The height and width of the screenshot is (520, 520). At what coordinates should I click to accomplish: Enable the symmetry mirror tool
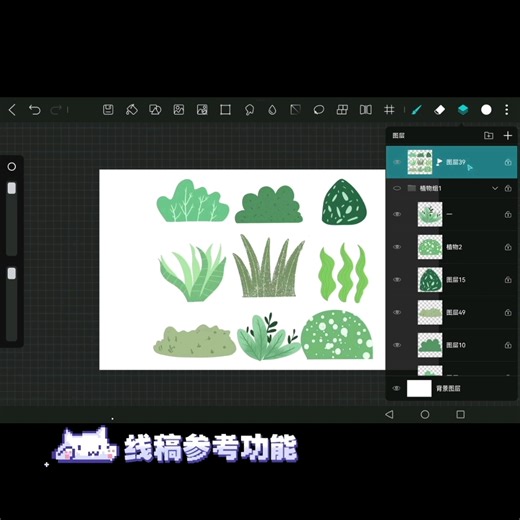tap(366, 110)
